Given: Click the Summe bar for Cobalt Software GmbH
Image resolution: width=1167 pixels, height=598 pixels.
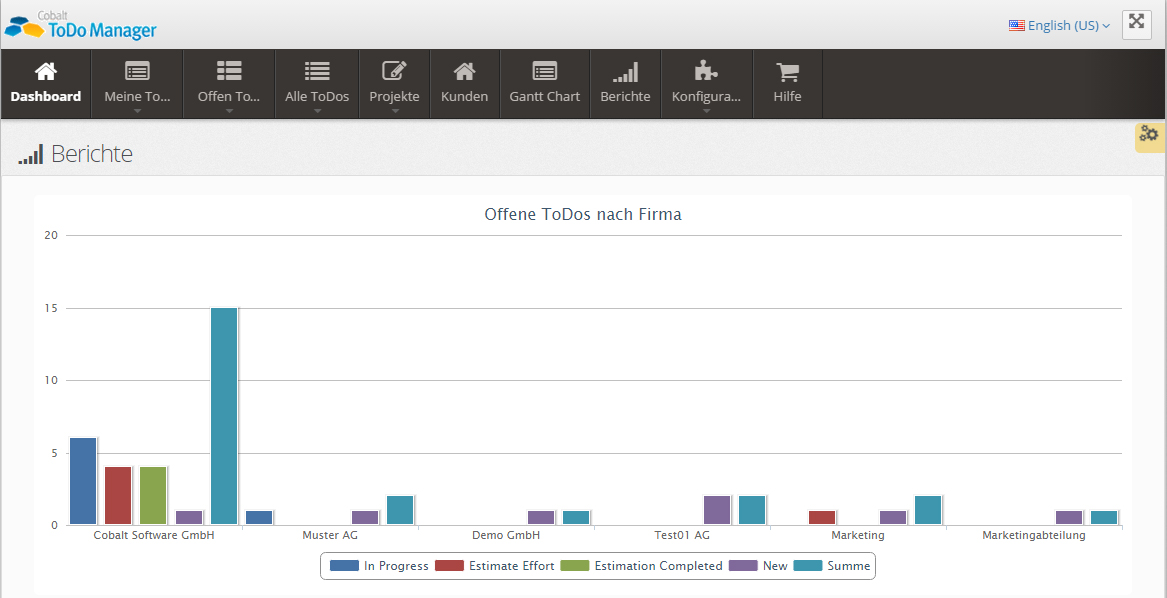Looking at the screenshot, I should [224, 415].
